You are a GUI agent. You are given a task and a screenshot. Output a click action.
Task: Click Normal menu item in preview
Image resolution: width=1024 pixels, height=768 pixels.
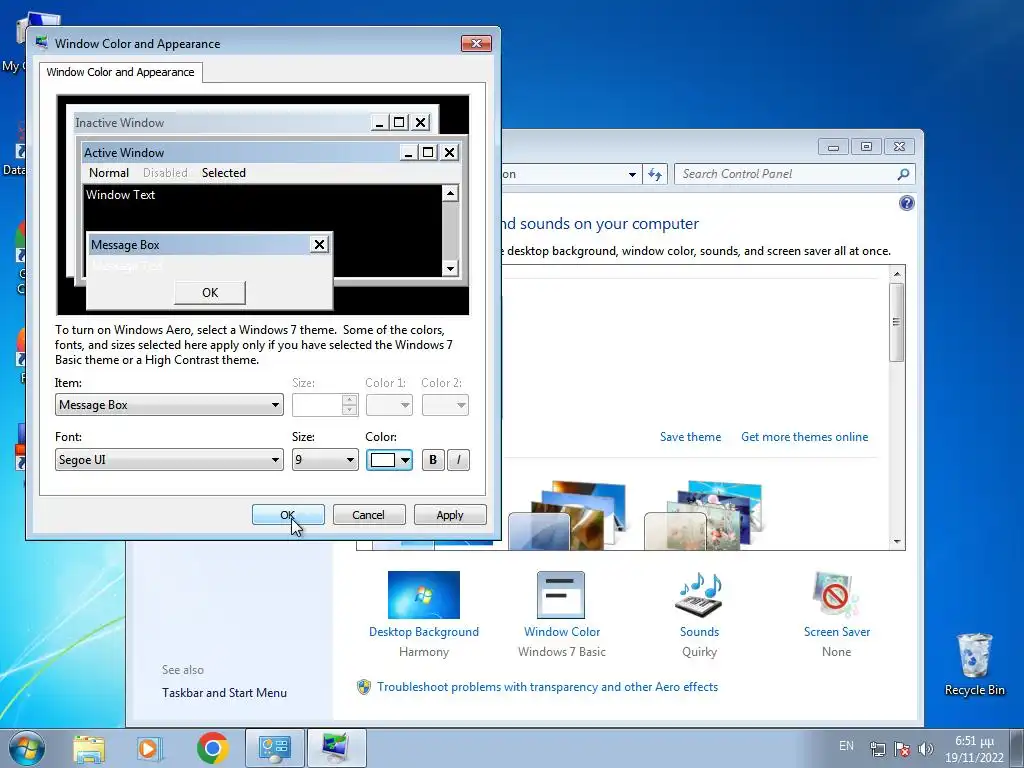[x=108, y=172]
